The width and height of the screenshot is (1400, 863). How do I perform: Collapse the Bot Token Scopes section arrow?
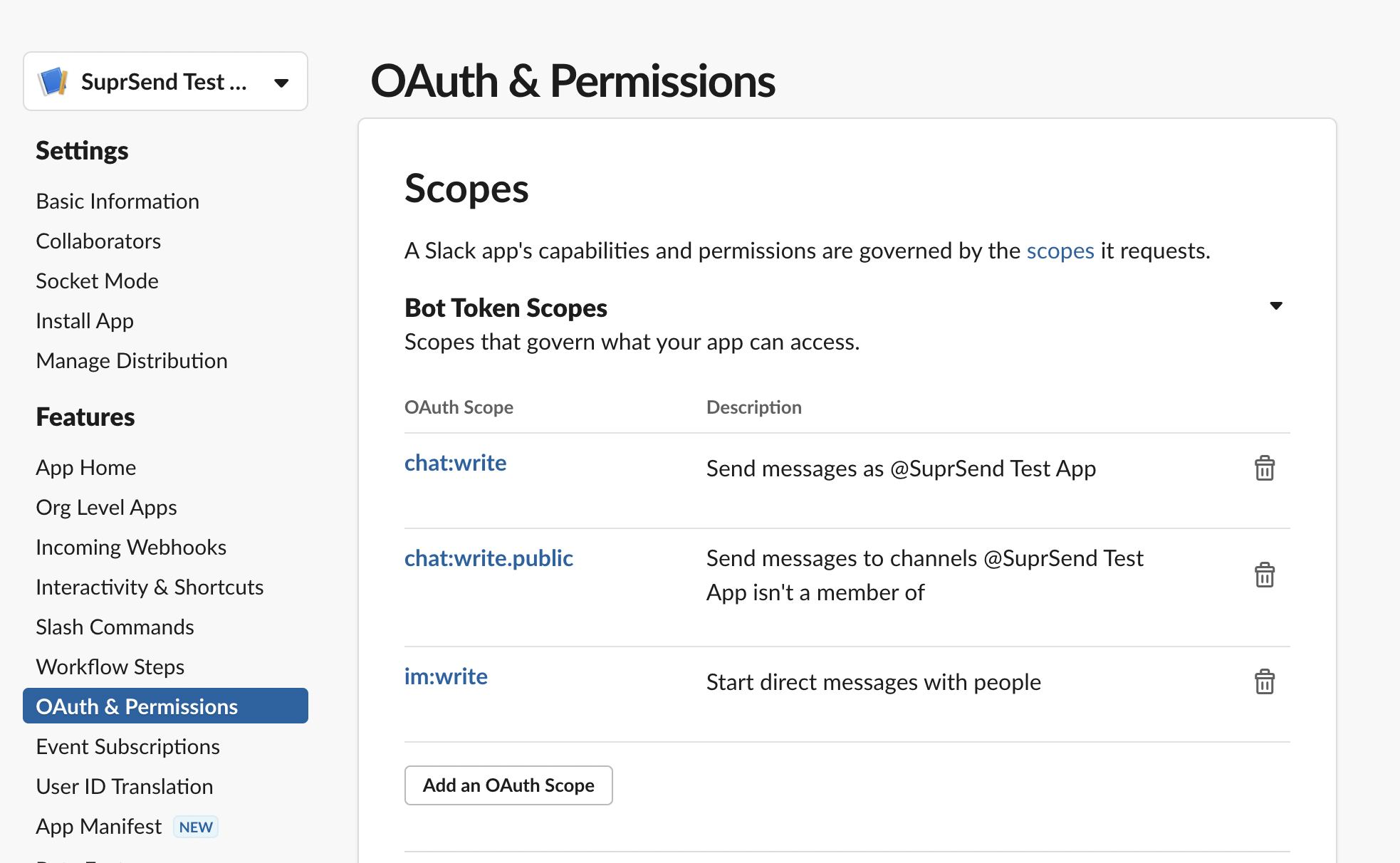click(1275, 306)
